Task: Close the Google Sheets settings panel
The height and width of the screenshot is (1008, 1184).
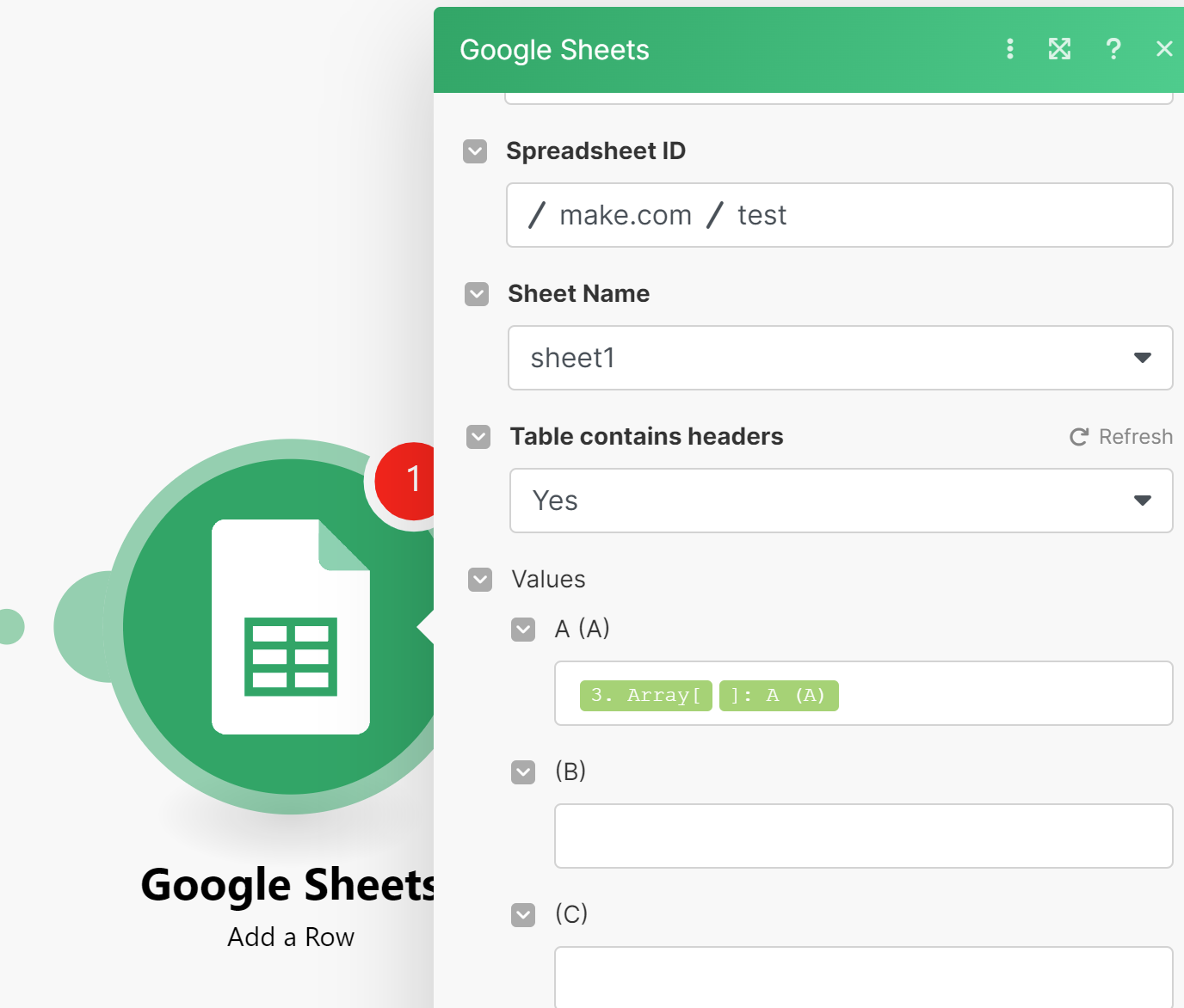Action: 1164,49
